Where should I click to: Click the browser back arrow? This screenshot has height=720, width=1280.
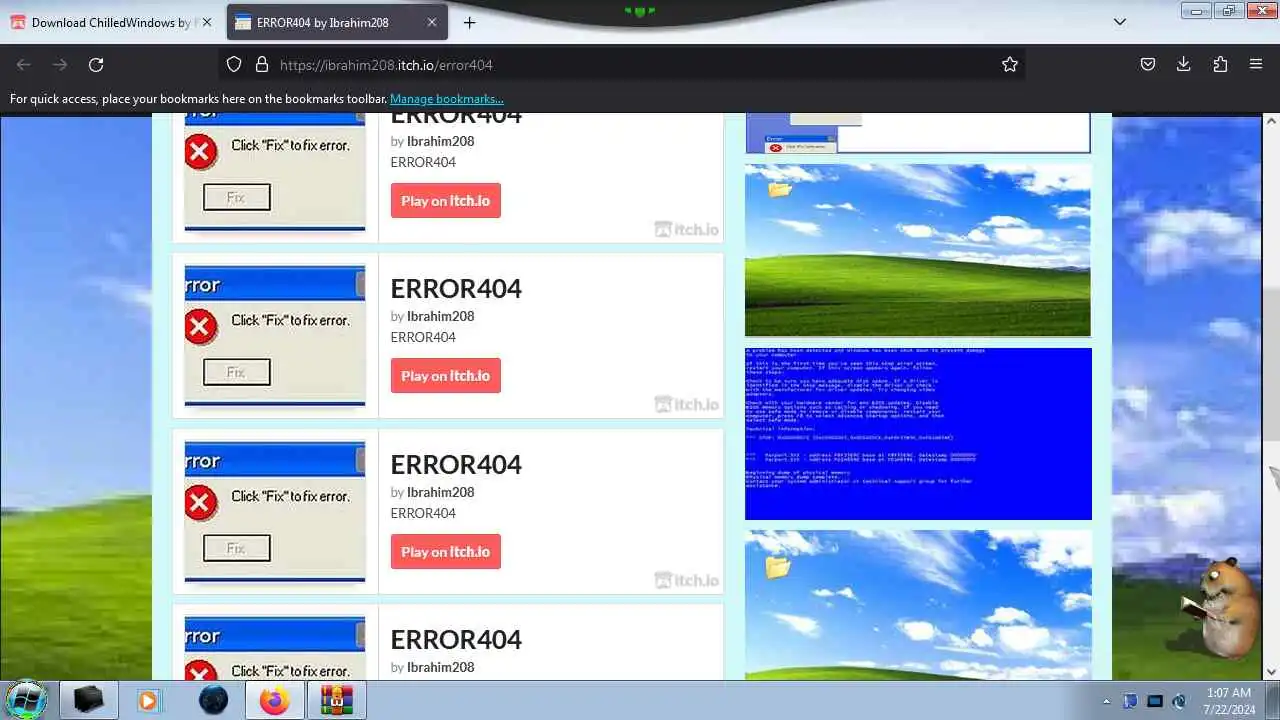tap(24, 64)
